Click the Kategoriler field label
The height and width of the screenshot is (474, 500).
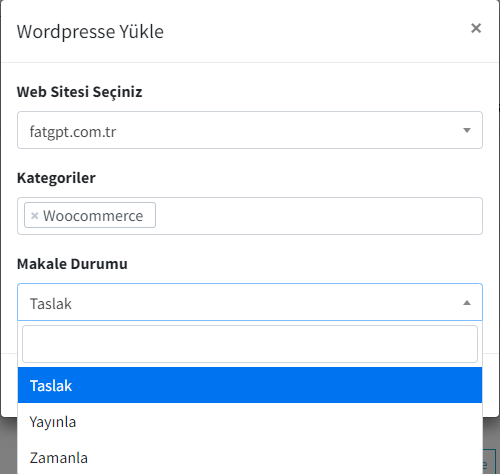[x=56, y=178]
